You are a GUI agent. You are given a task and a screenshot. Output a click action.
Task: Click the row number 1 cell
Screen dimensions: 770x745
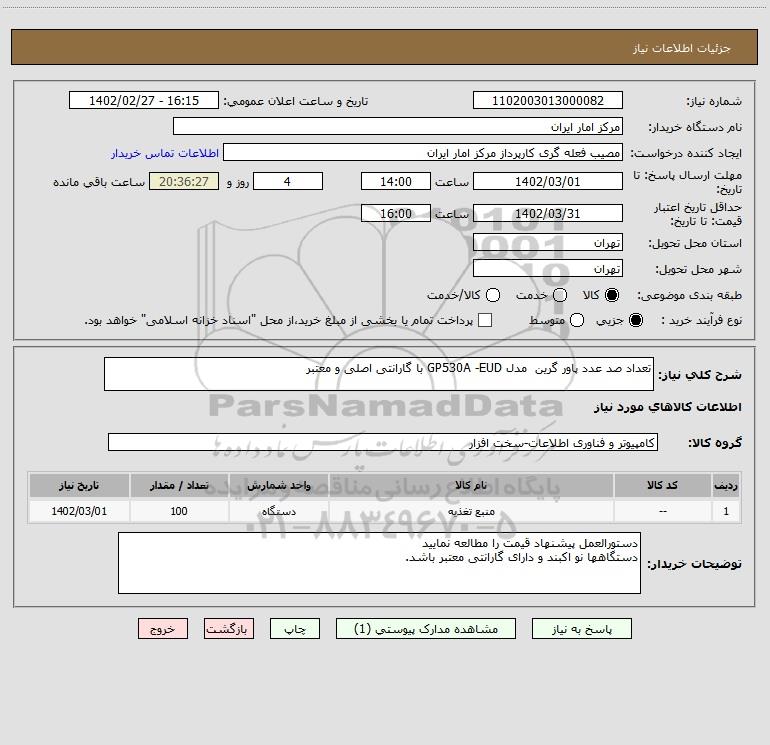coord(726,511)
